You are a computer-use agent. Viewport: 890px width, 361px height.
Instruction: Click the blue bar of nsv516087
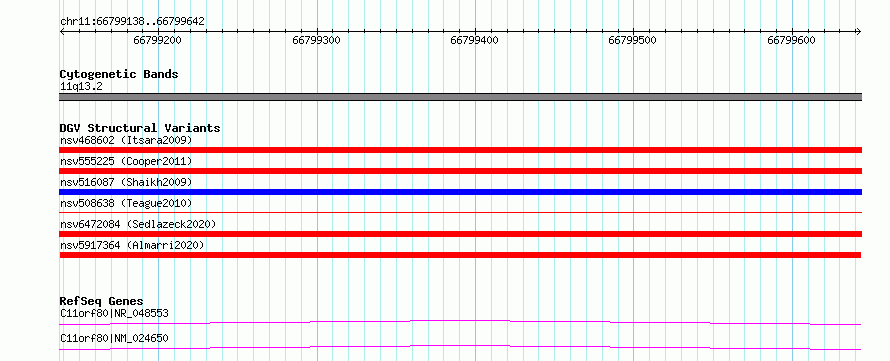coord(460,192)
